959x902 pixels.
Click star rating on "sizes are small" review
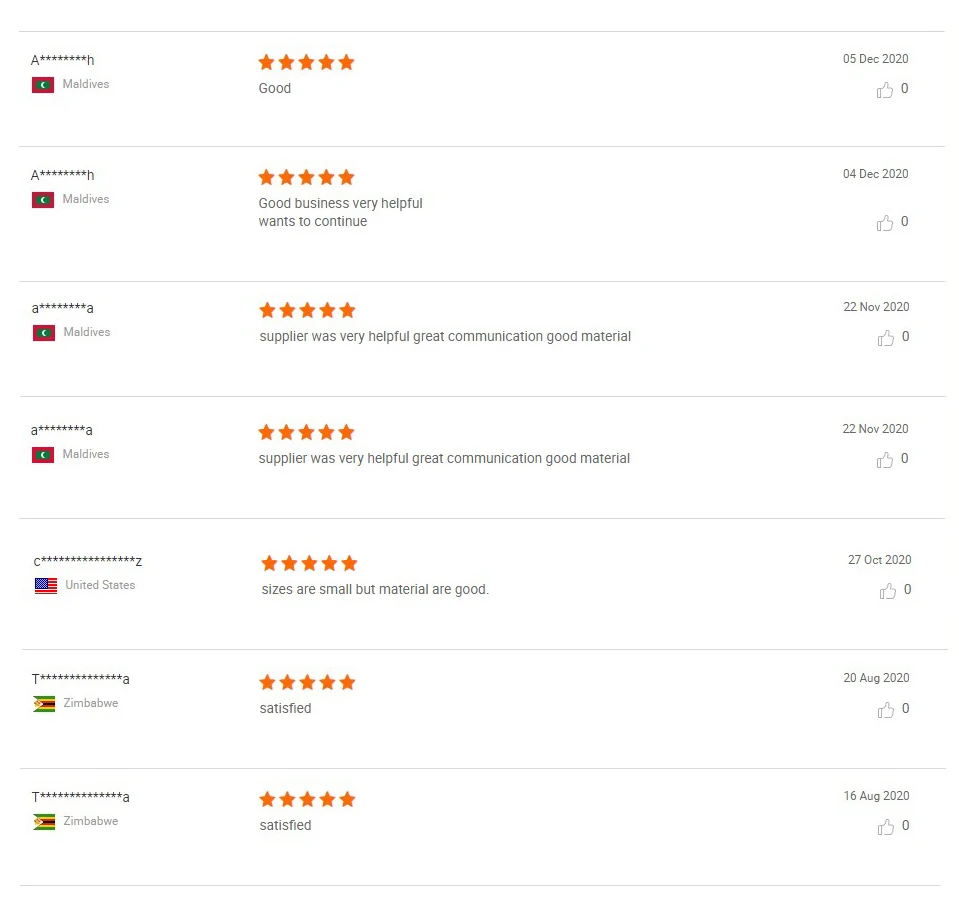[x=309, y=563]
